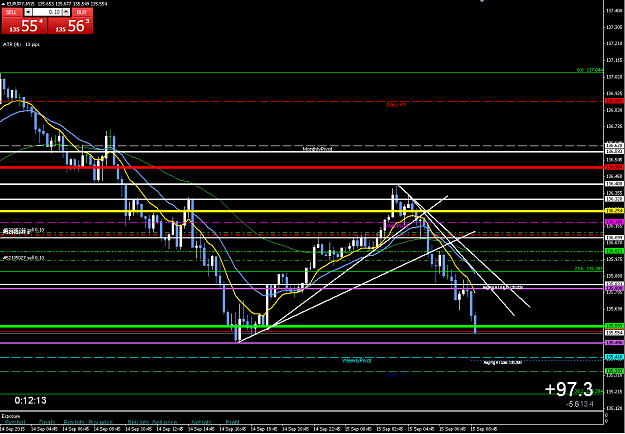Click the Daily S1 label
Viewport: 625px width, 434px height.
tap(396, 375)
